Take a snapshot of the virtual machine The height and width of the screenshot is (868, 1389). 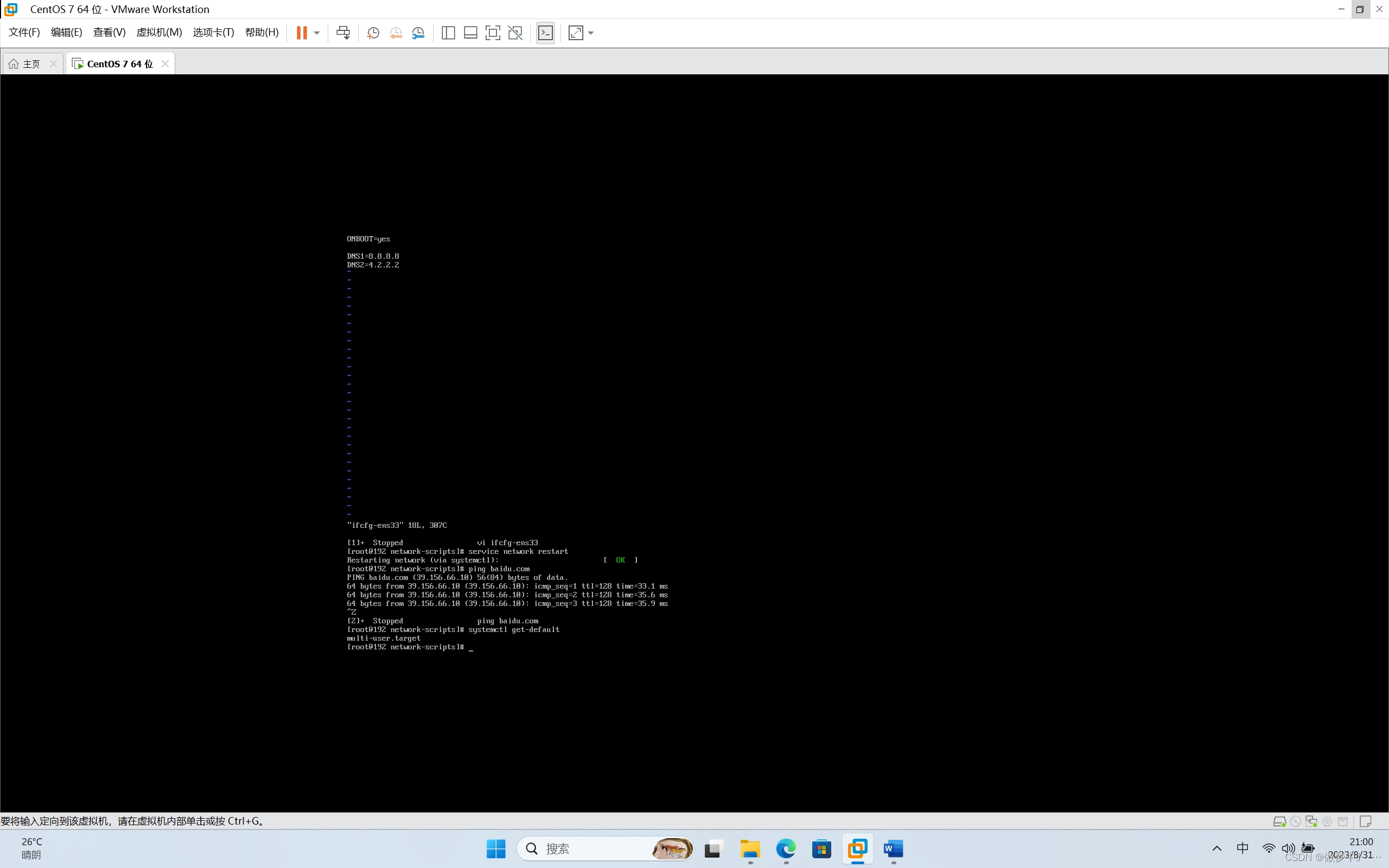(x=373, y=33)
